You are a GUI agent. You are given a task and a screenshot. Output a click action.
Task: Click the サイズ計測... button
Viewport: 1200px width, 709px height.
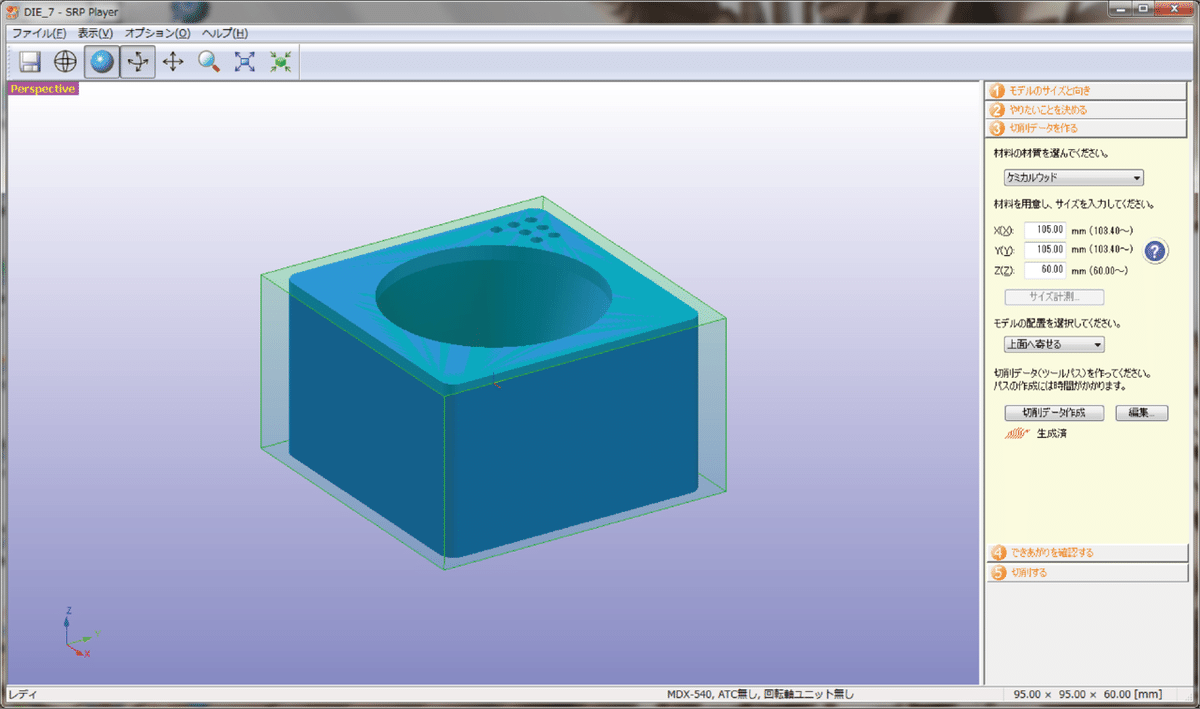tap(1054, 297)
